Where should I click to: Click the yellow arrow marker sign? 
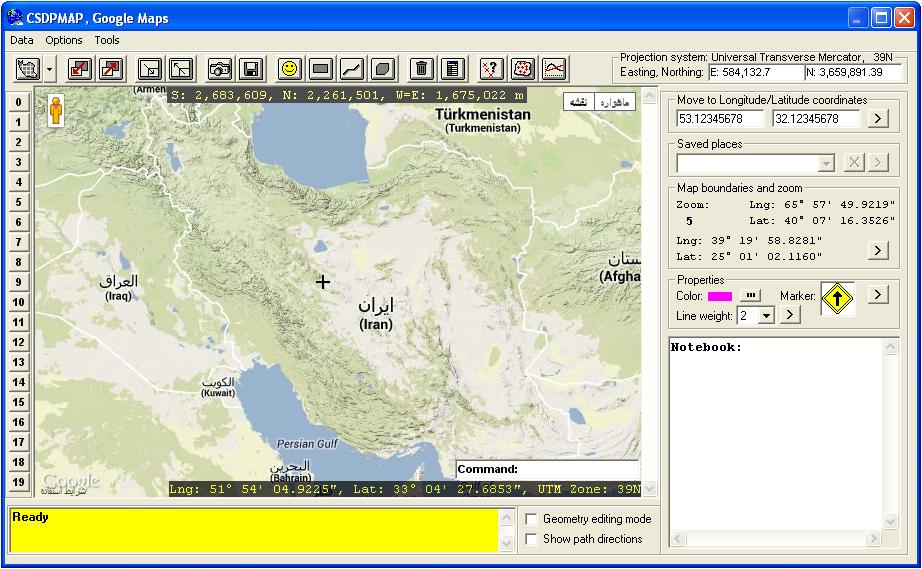point(837,299)
